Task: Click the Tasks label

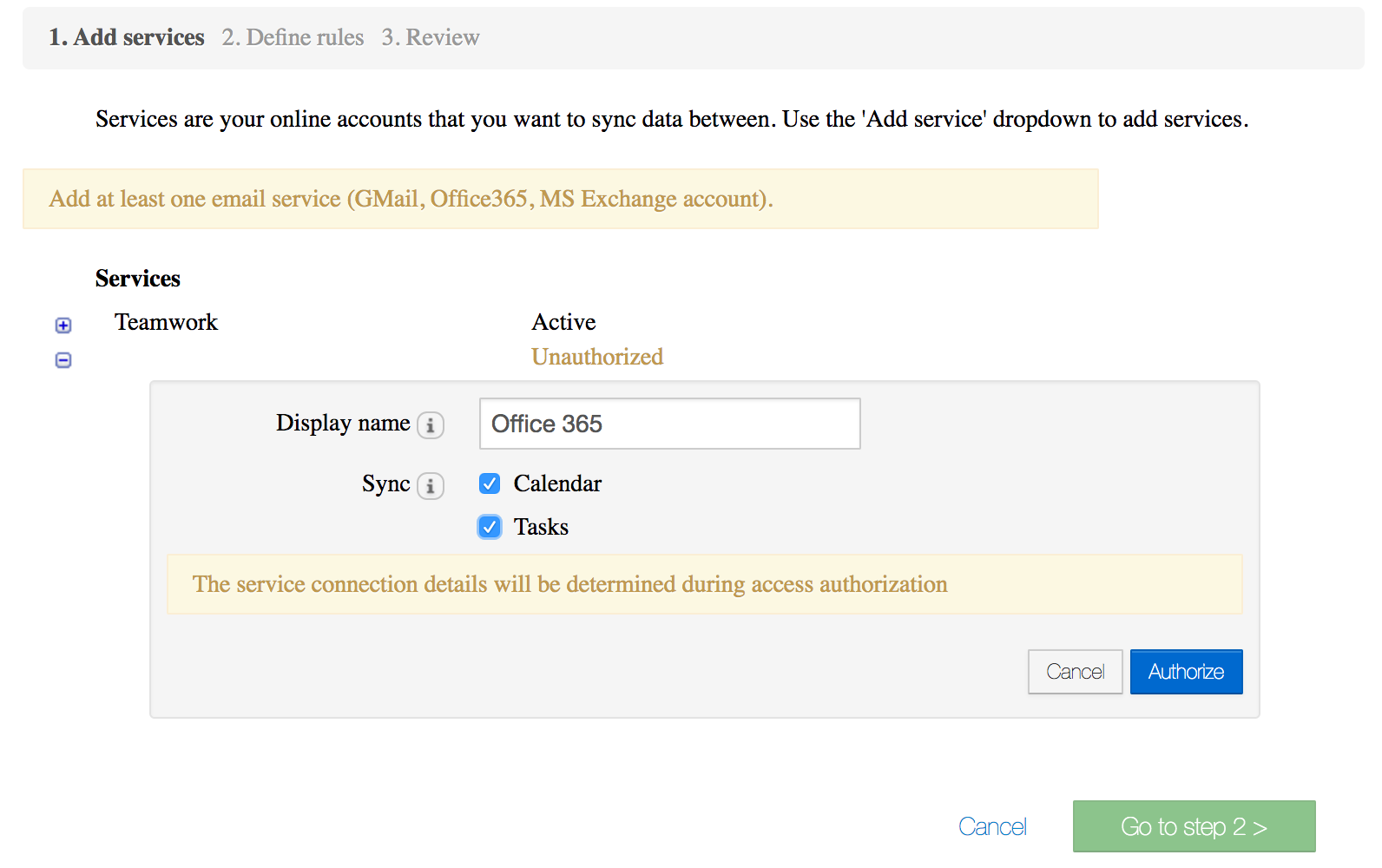Action: (541, 527)
